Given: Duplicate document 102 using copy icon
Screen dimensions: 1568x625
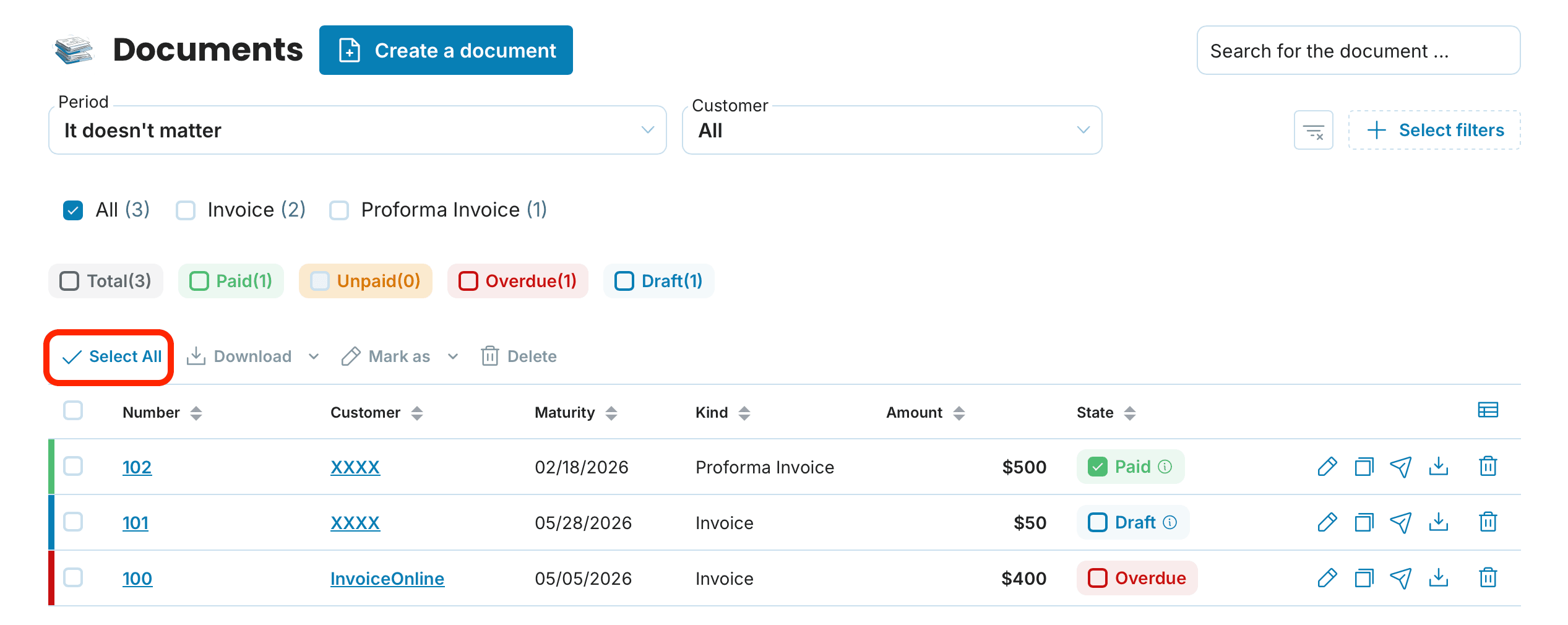Looking at the screenshot, I should click(x=1364, y=467).
